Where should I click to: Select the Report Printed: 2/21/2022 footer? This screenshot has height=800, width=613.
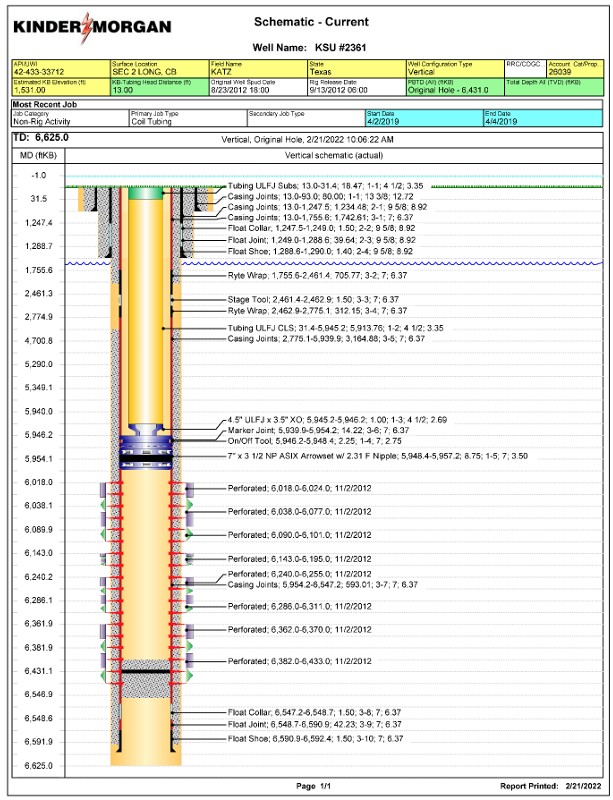tap(551, 786)
